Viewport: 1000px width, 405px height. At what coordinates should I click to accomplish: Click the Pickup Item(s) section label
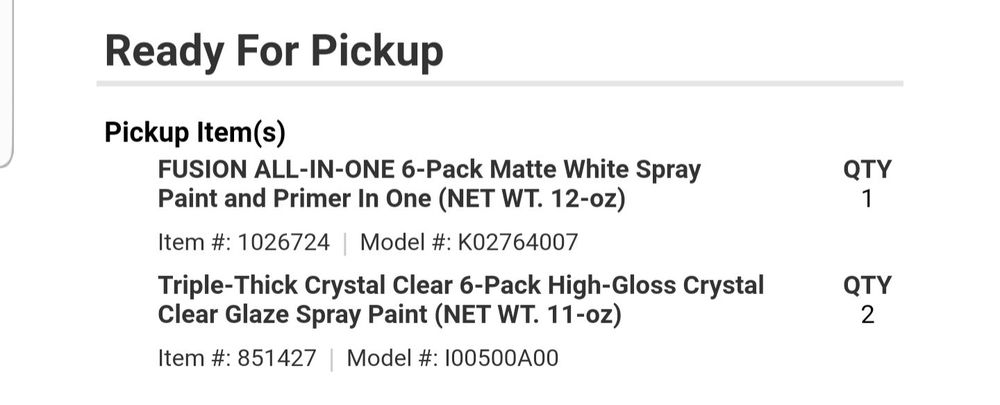coord(195,132)
